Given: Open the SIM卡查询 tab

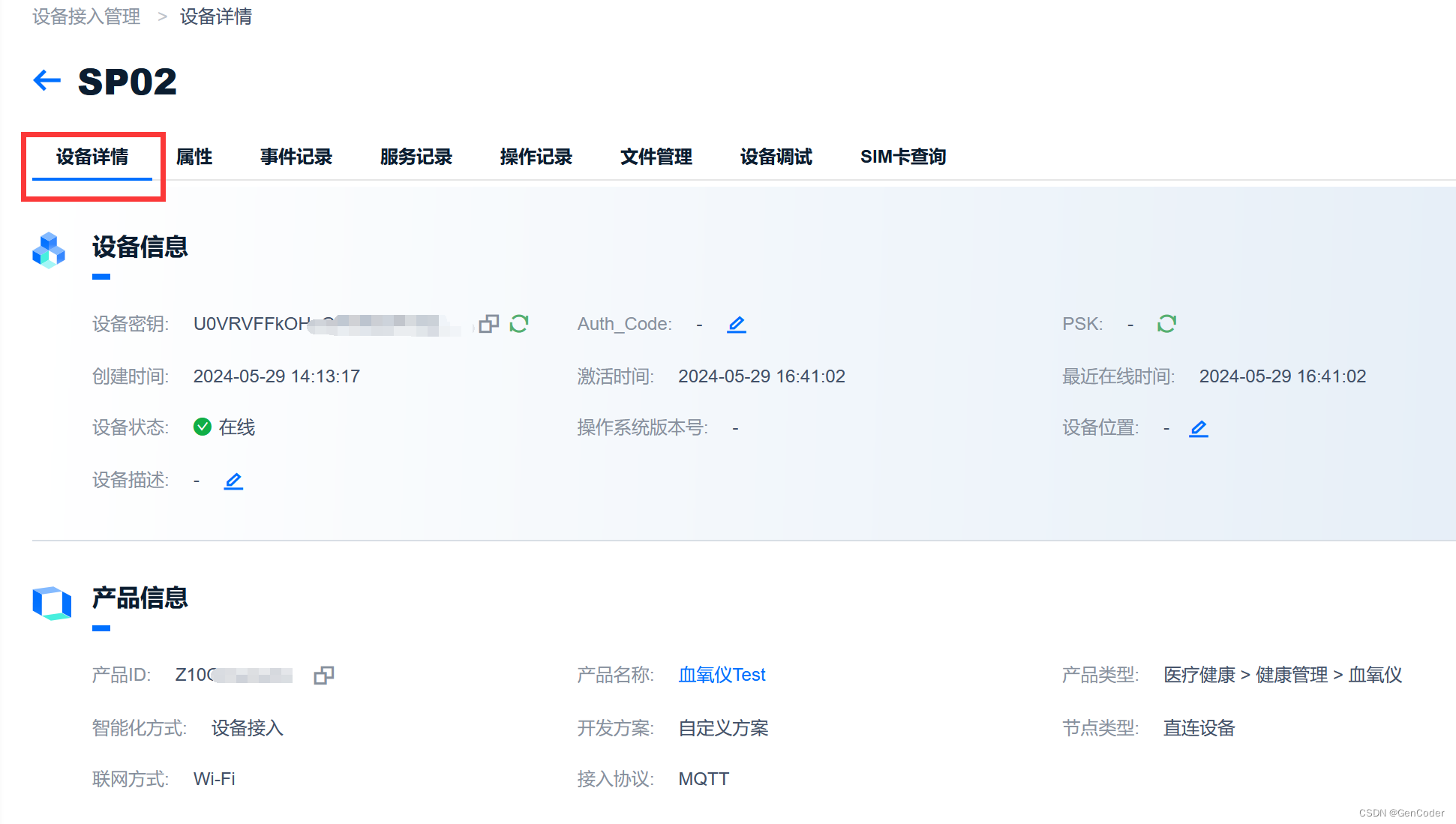Looking at the screenshot, I should [x=903, y=157].
